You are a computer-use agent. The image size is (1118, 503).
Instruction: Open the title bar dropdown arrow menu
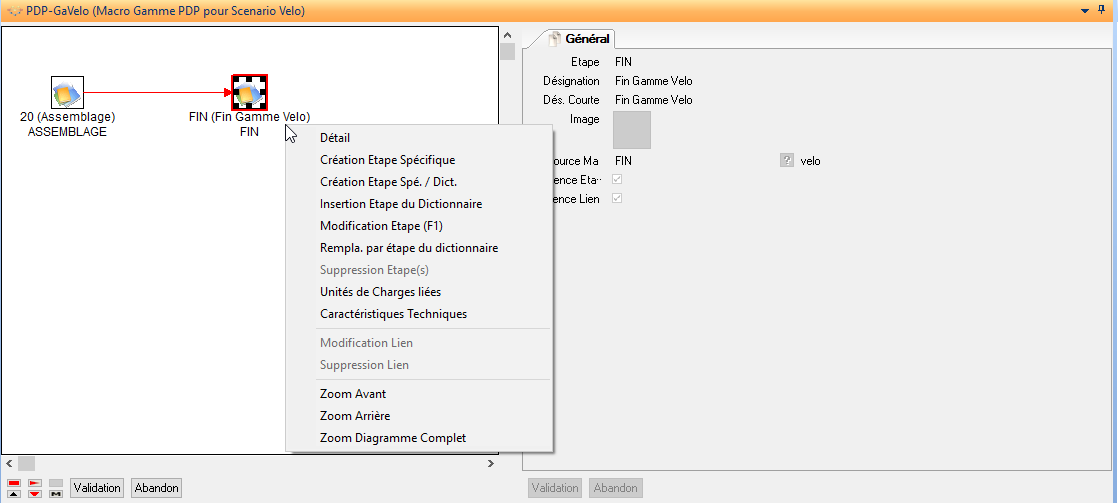click(1086, 11)
